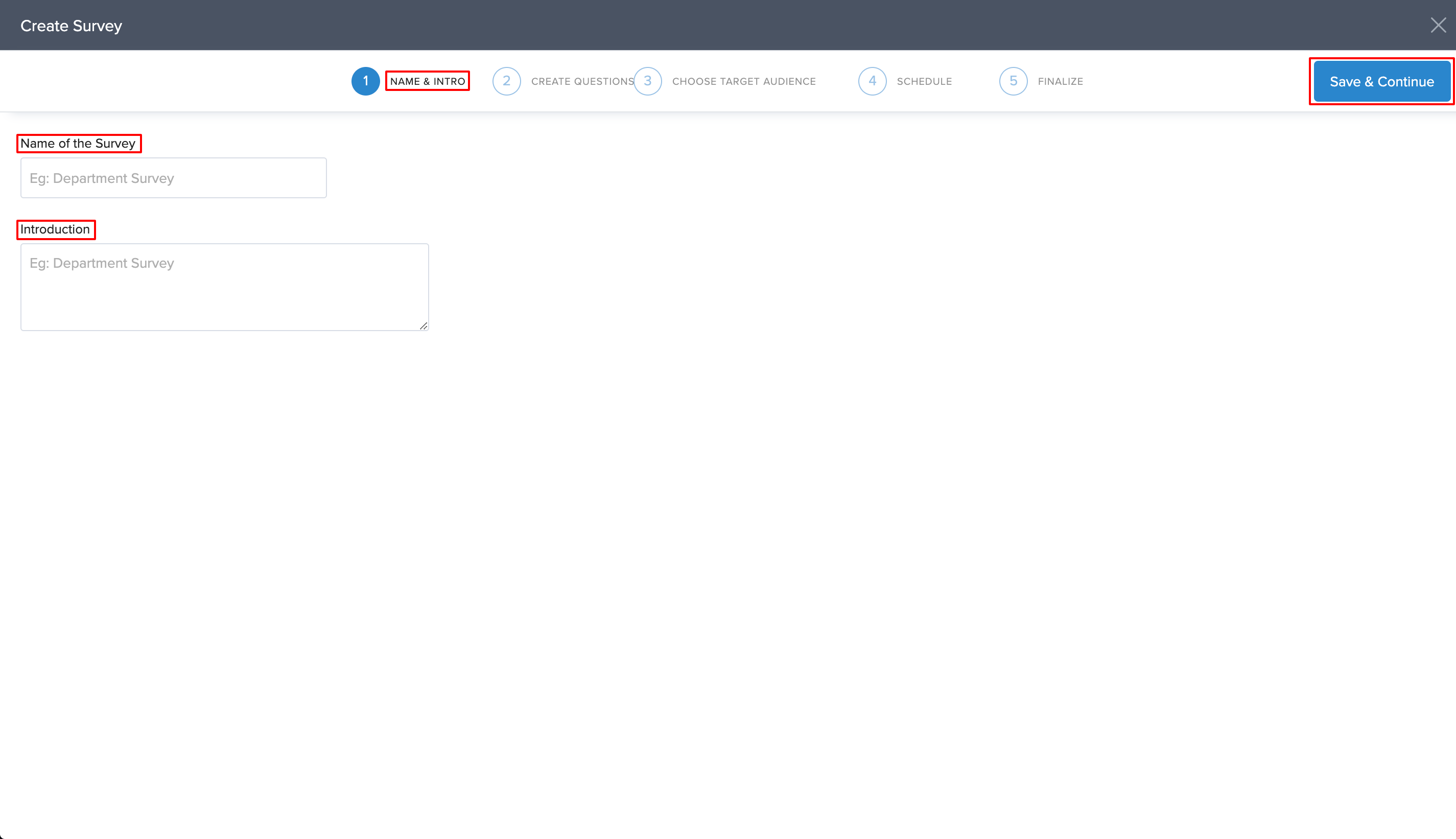Select the FINALIZE step label
Viewport: 1456px width, 839px height.
(1060, 81)
